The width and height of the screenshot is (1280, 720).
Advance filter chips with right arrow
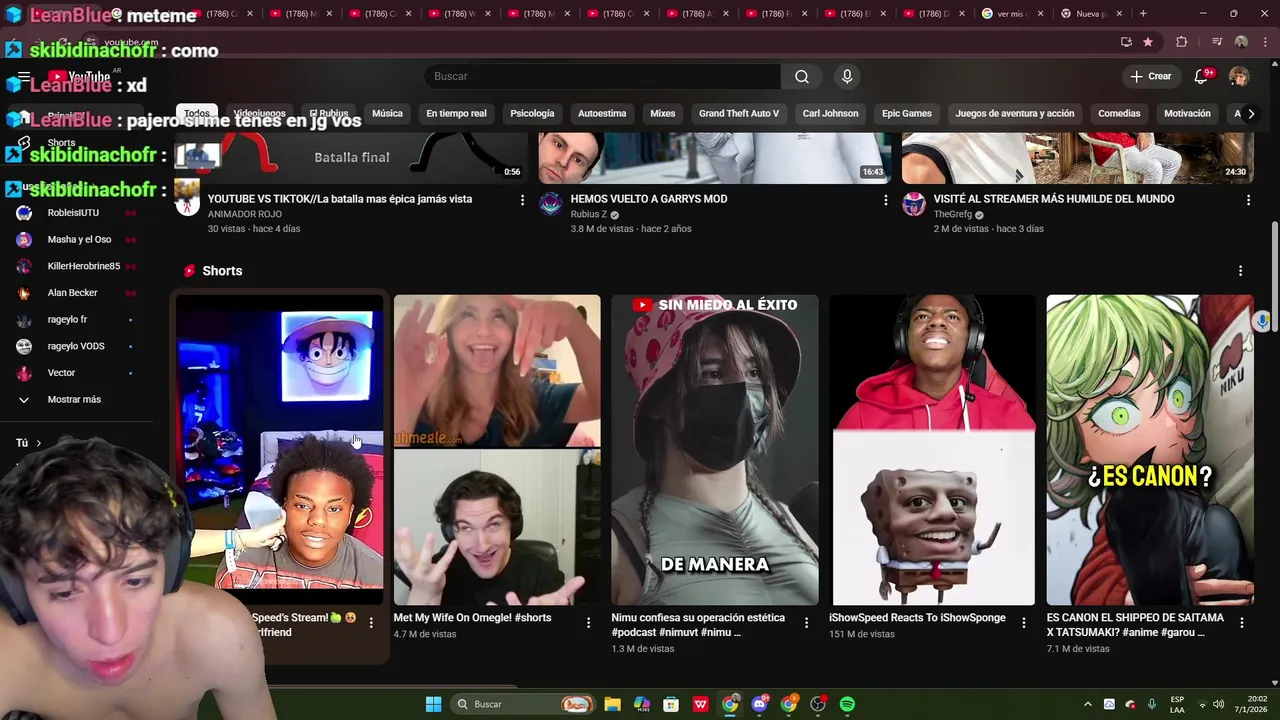[x=1250, y=114]
